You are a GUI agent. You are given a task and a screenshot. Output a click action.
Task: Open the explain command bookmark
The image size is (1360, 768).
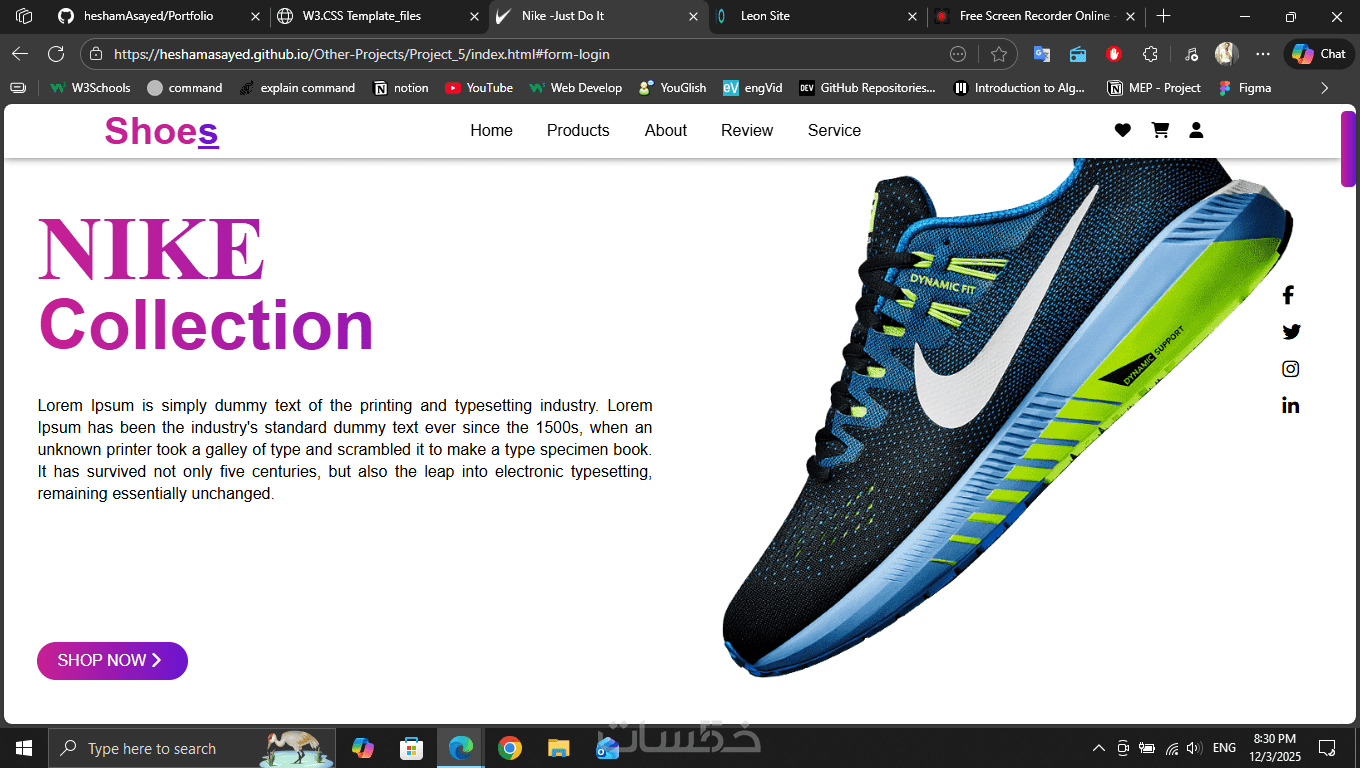[297, 88]
